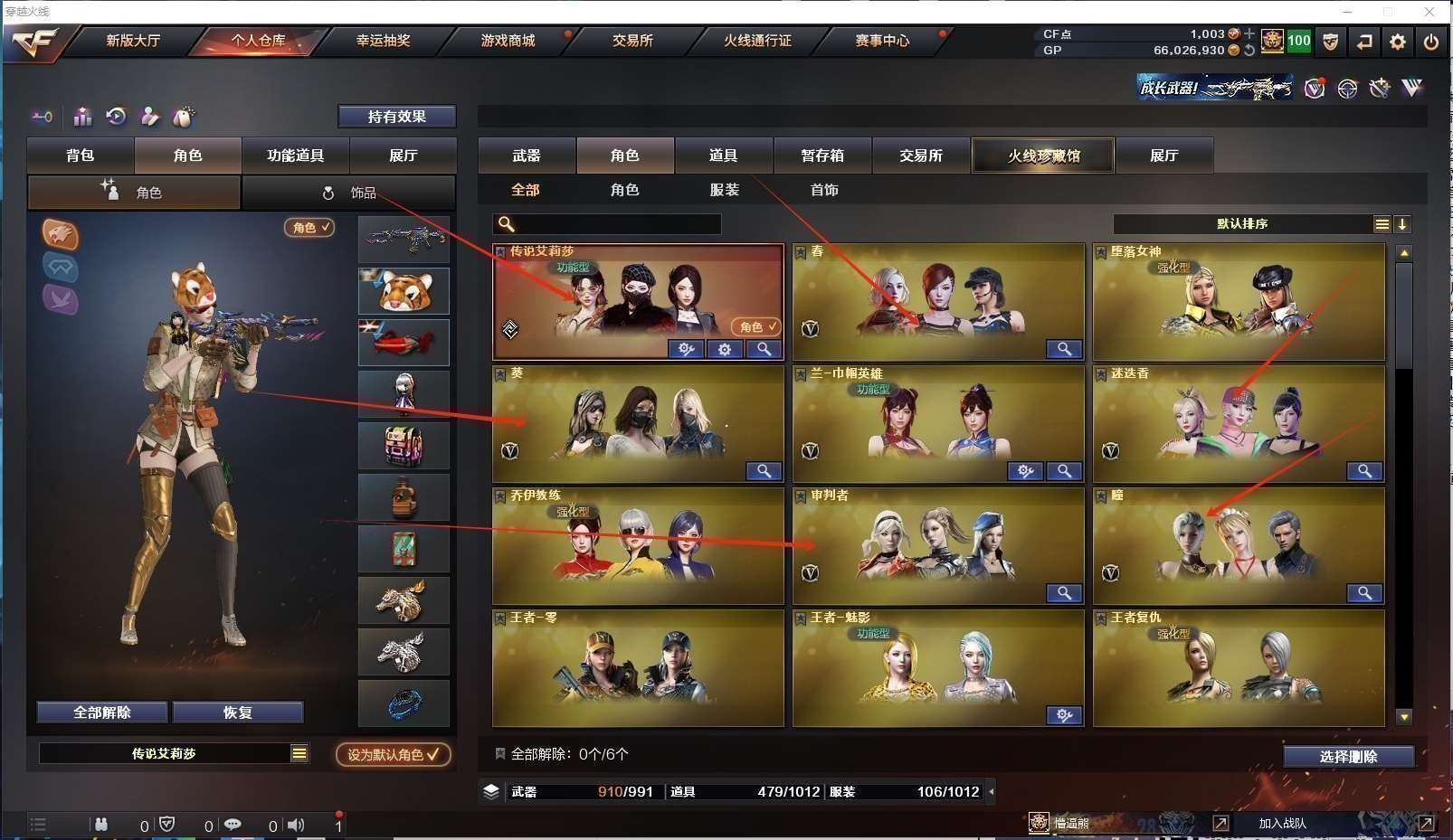The height and width of the screenshot is (840, 1453).
Task: Toggle the 角色 check on preview
Action: 309,228
